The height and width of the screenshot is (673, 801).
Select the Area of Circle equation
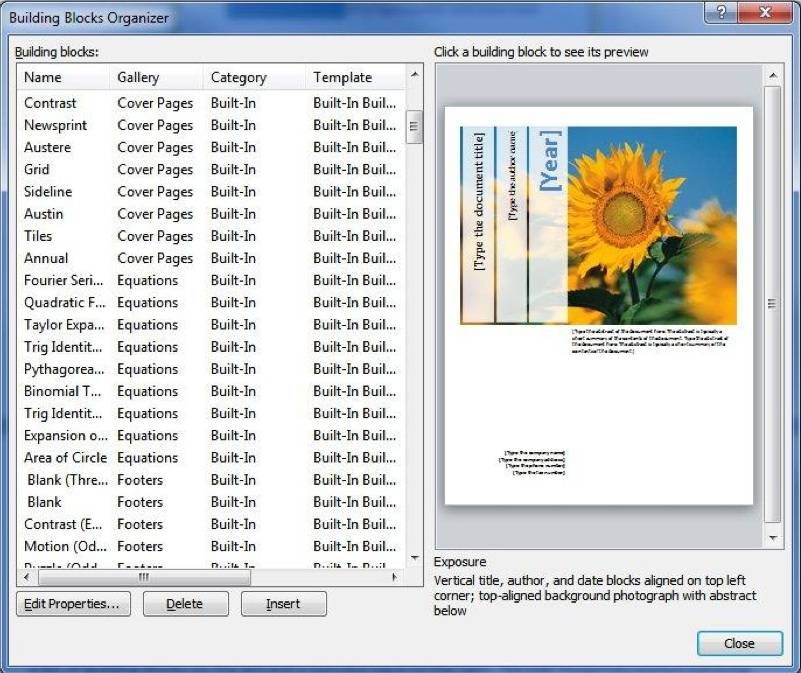click(211, 458)
